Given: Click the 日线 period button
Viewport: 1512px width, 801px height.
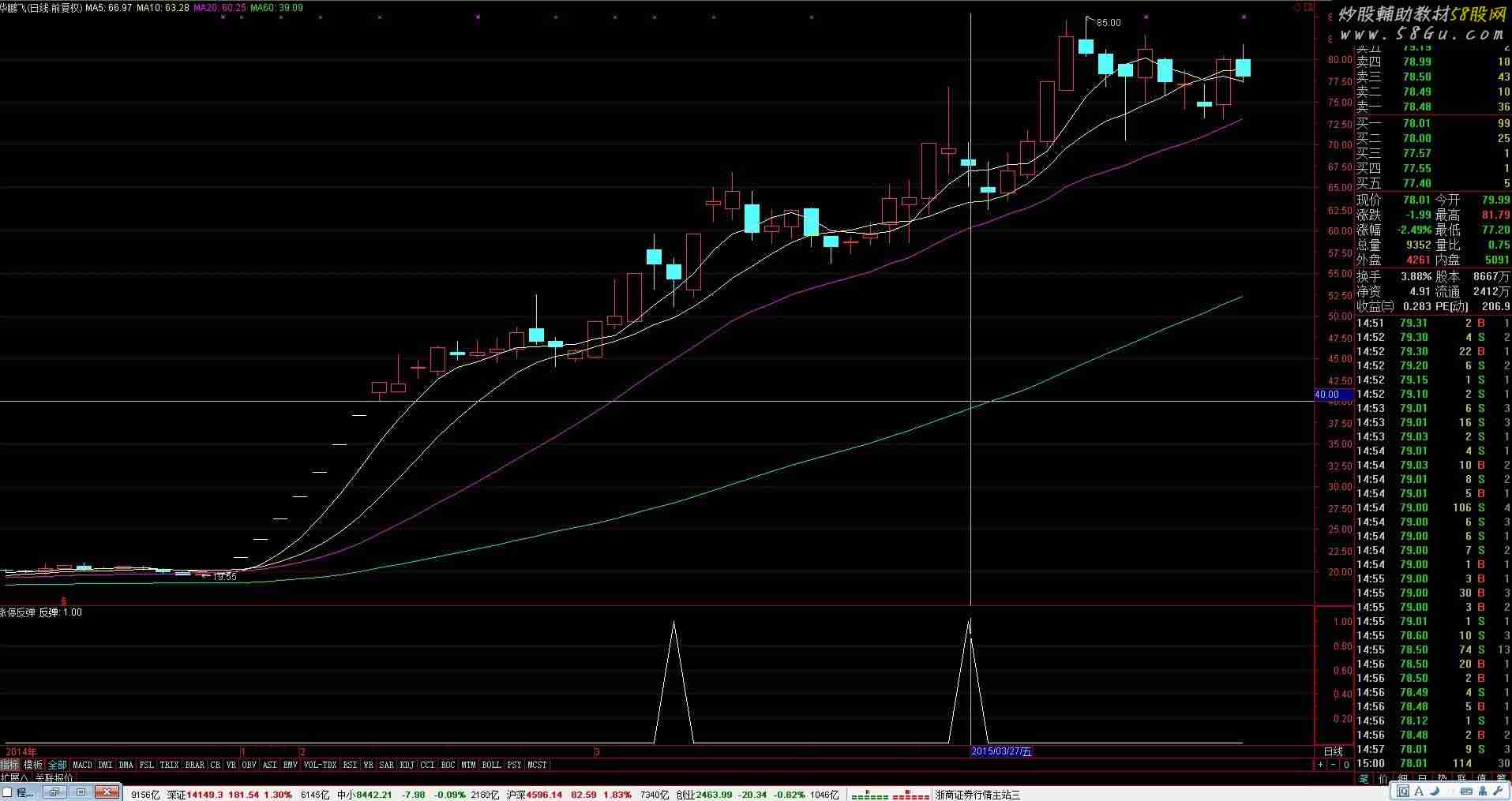Looking at the screenshot, I should 1333,751.
